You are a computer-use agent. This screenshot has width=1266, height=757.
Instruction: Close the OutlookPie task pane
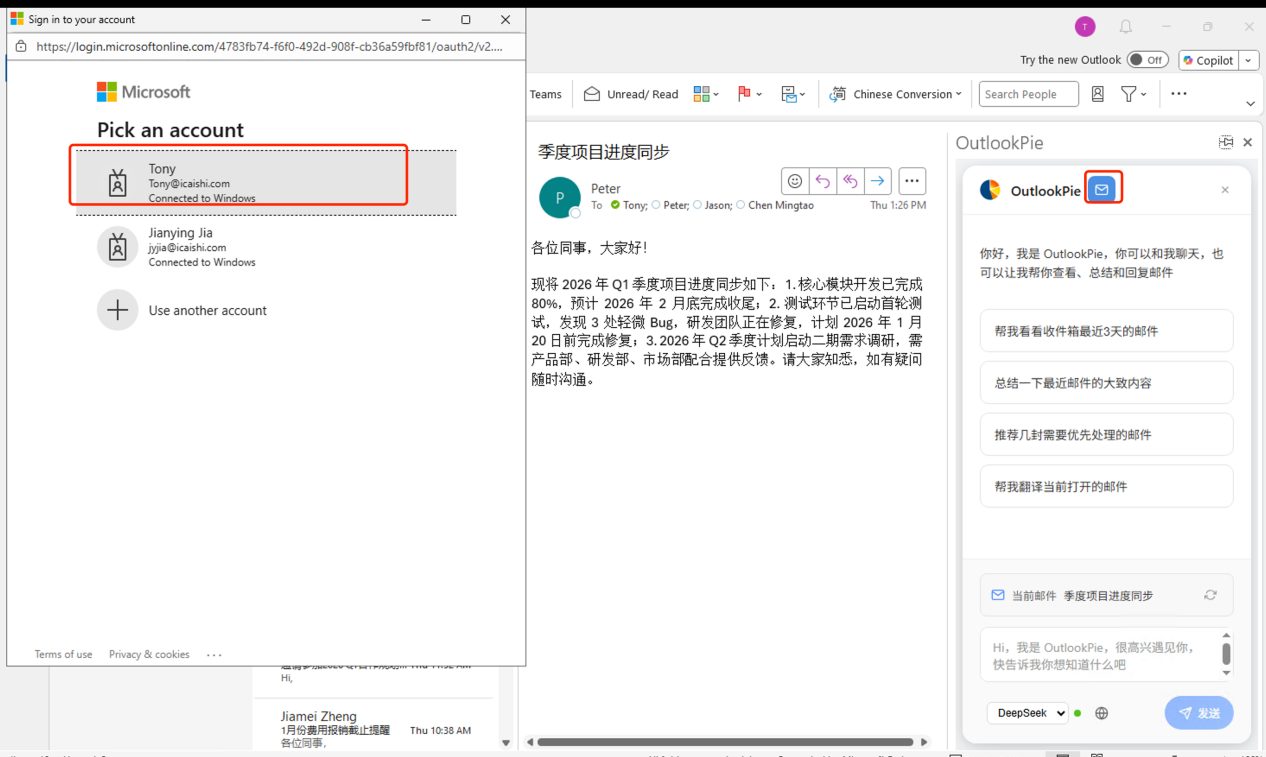tap(1248, 143)
